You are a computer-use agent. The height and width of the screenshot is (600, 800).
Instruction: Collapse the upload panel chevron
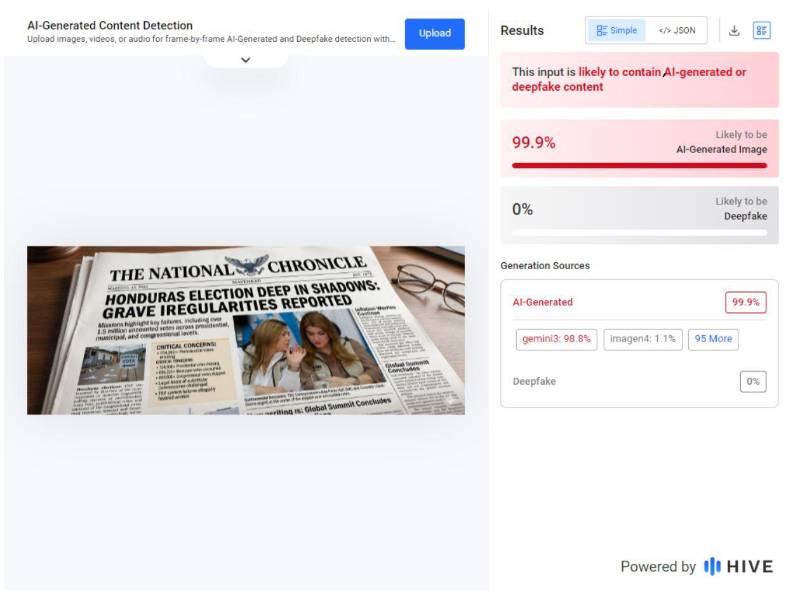pos(245,60)
